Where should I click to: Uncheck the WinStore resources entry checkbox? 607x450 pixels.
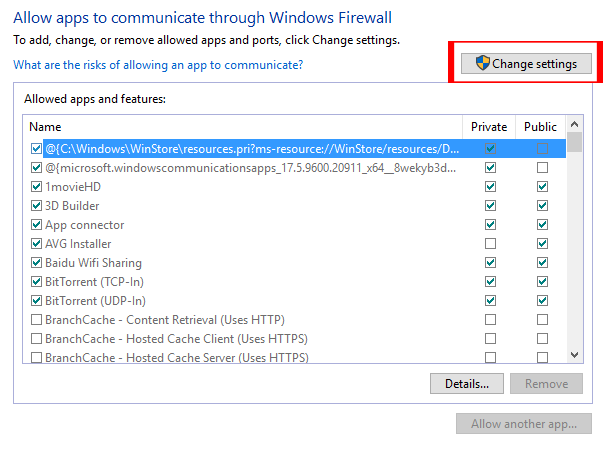tap(37, 149)
